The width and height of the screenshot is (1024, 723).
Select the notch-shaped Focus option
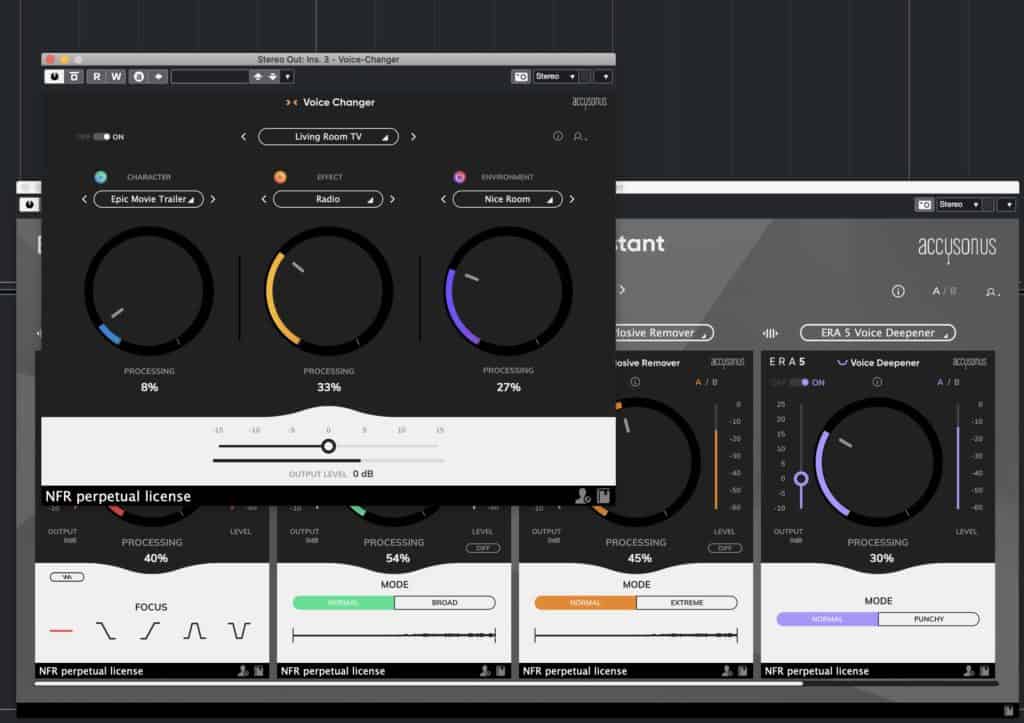239,630
